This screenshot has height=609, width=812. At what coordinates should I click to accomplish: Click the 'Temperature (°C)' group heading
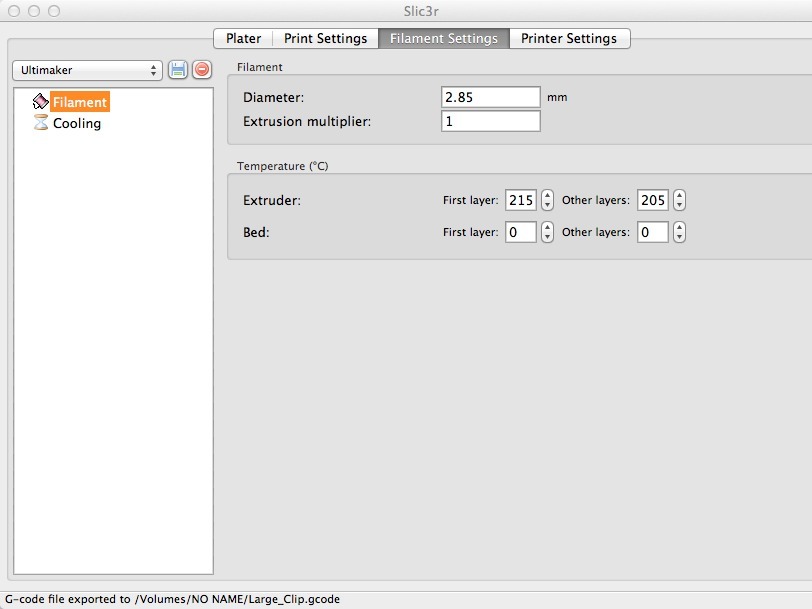click(283, 166)
